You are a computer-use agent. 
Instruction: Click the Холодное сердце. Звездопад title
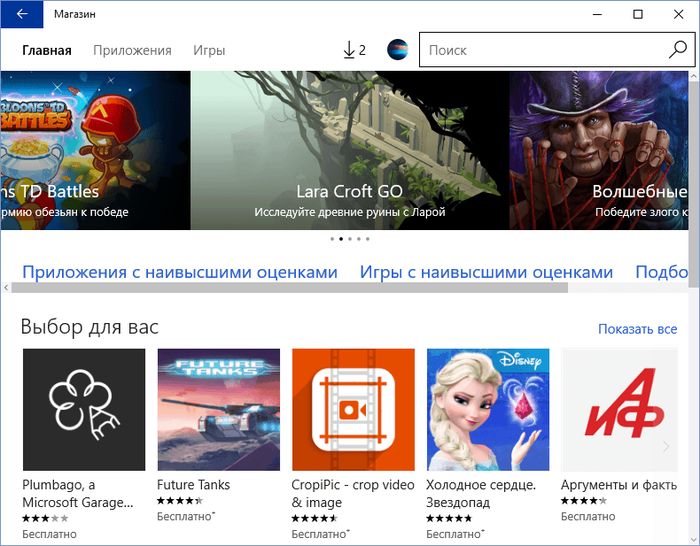tap(481, 494)
